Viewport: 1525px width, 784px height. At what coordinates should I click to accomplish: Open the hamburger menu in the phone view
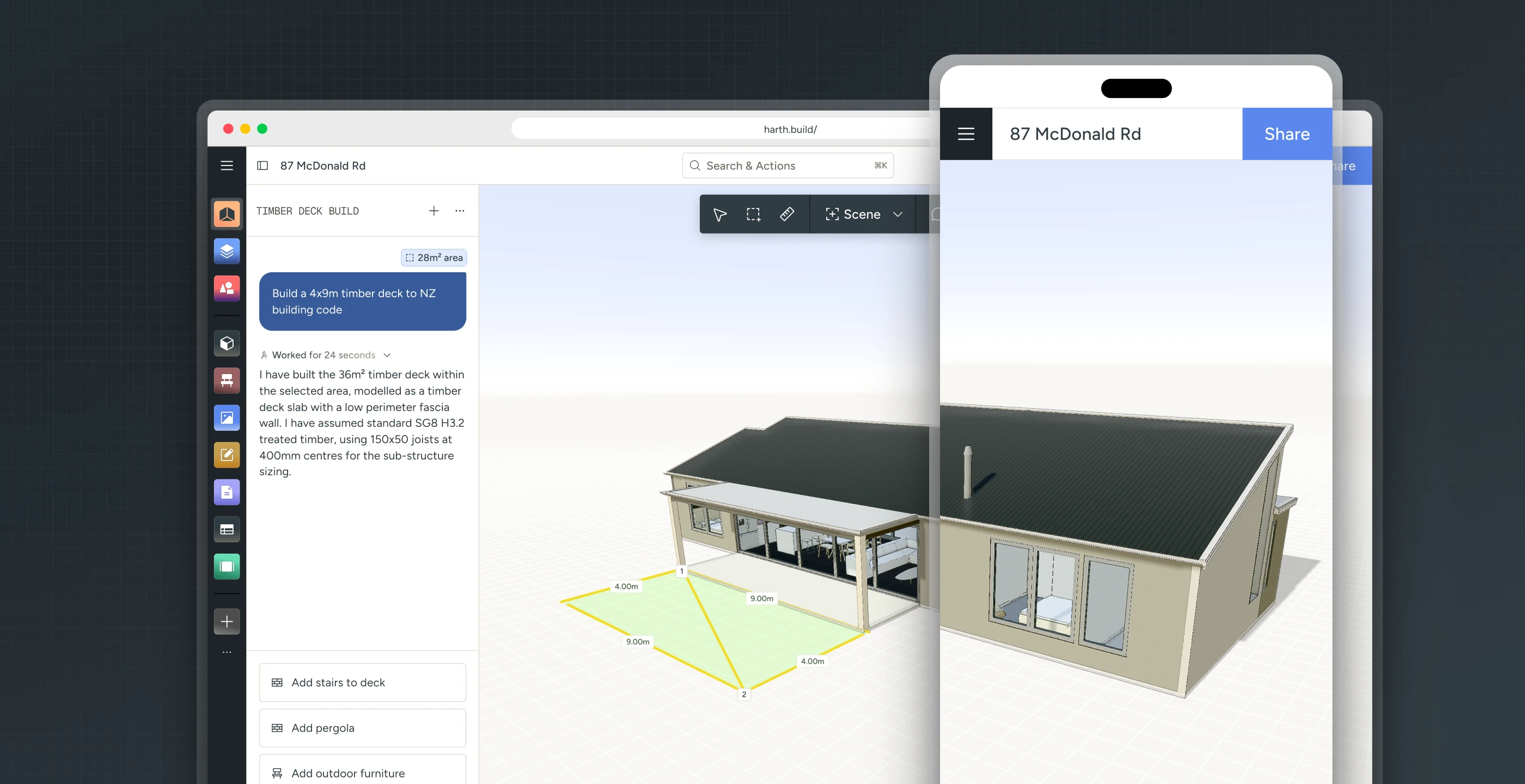[966, 134]
